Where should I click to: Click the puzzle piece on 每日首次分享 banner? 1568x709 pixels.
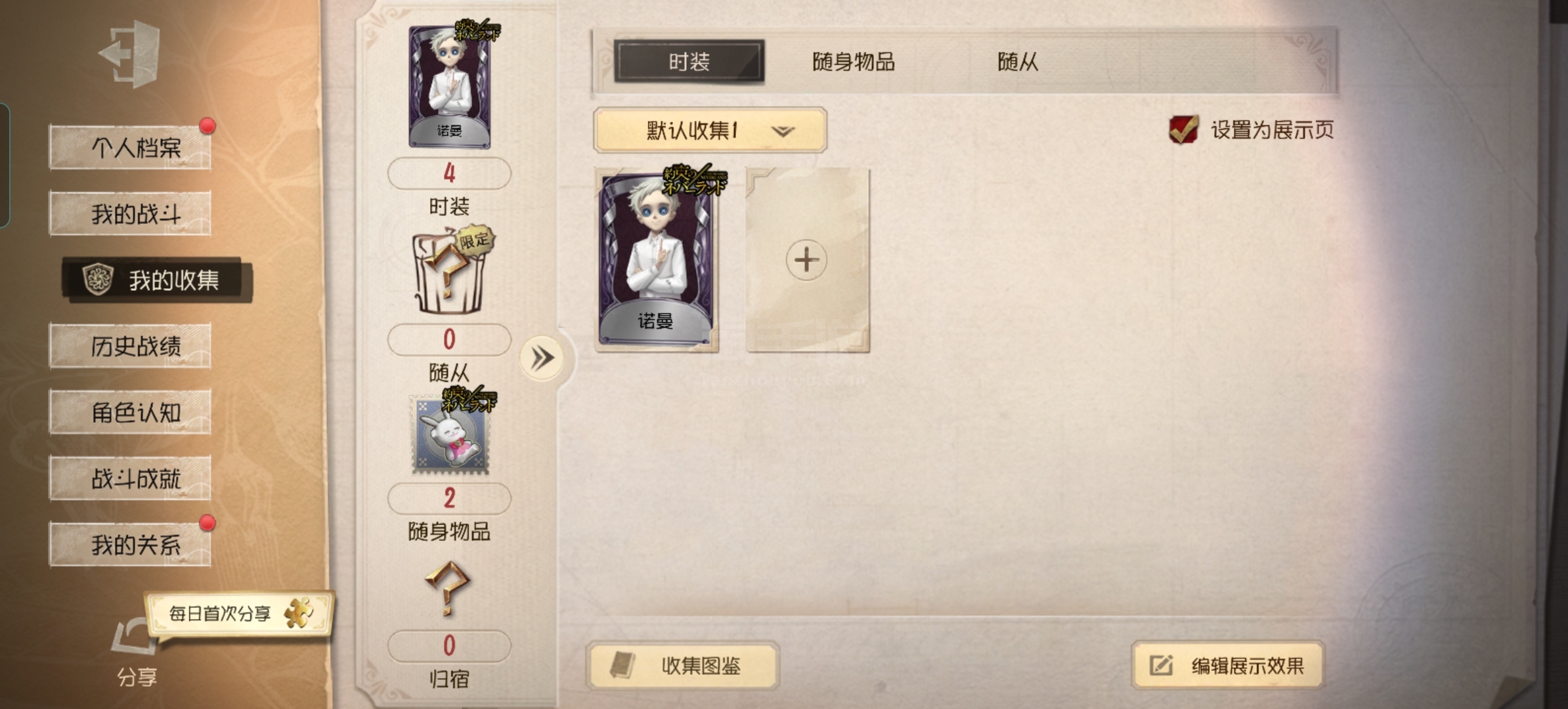pyautogui.click(x=299, y=612)
